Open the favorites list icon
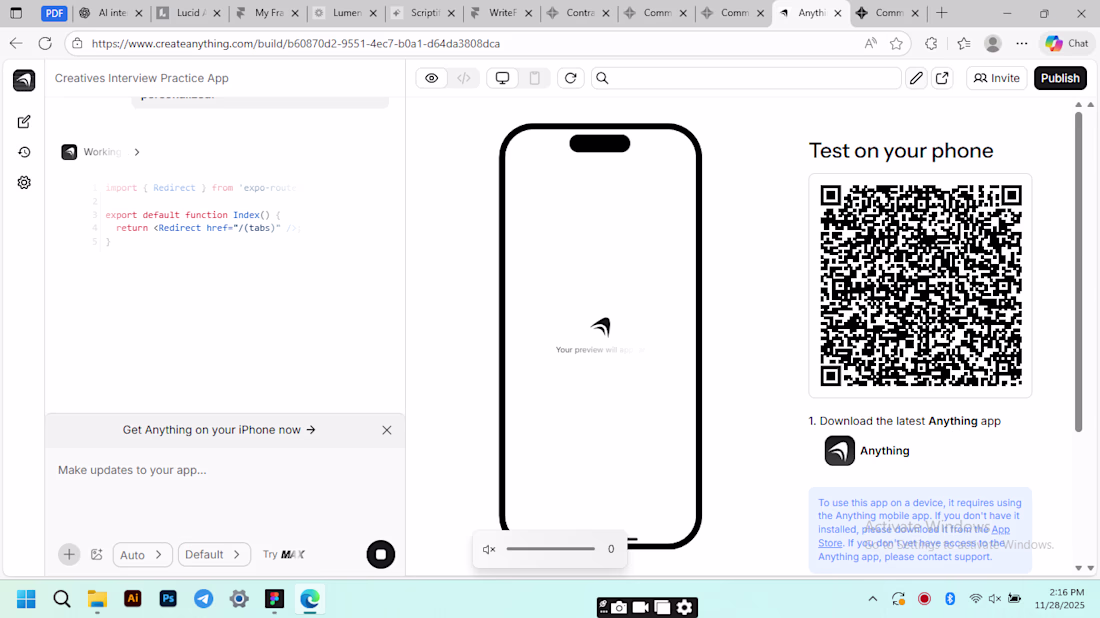 pyautogui.click(x=964, y=43)
